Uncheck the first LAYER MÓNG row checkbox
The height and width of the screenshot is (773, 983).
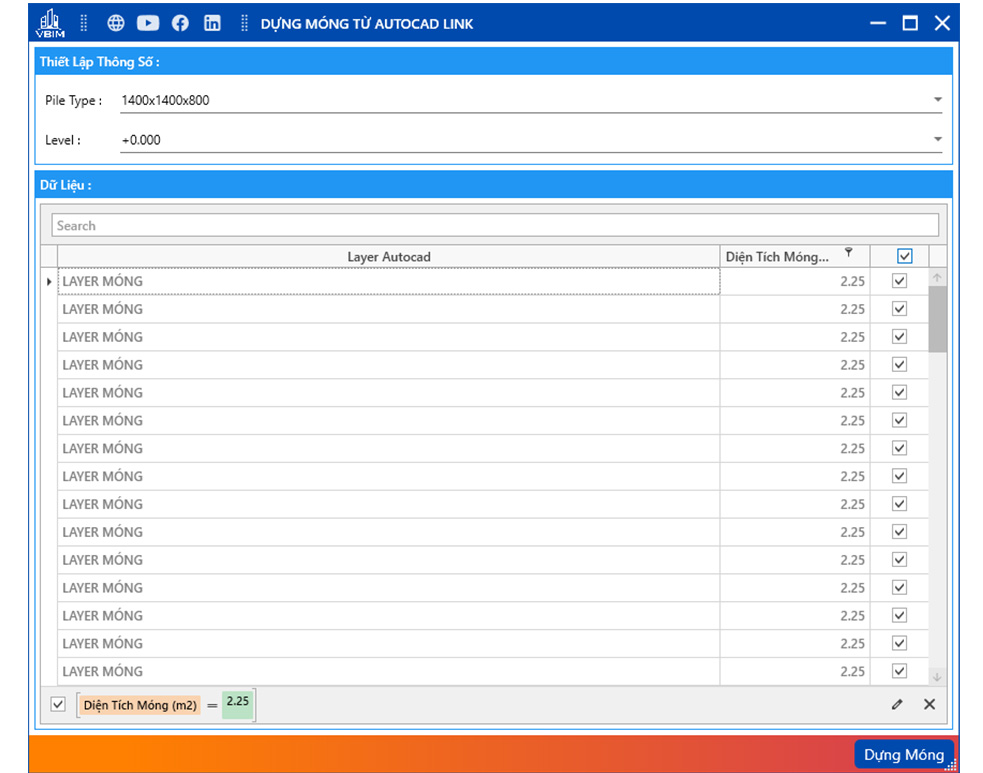(899, 282)
